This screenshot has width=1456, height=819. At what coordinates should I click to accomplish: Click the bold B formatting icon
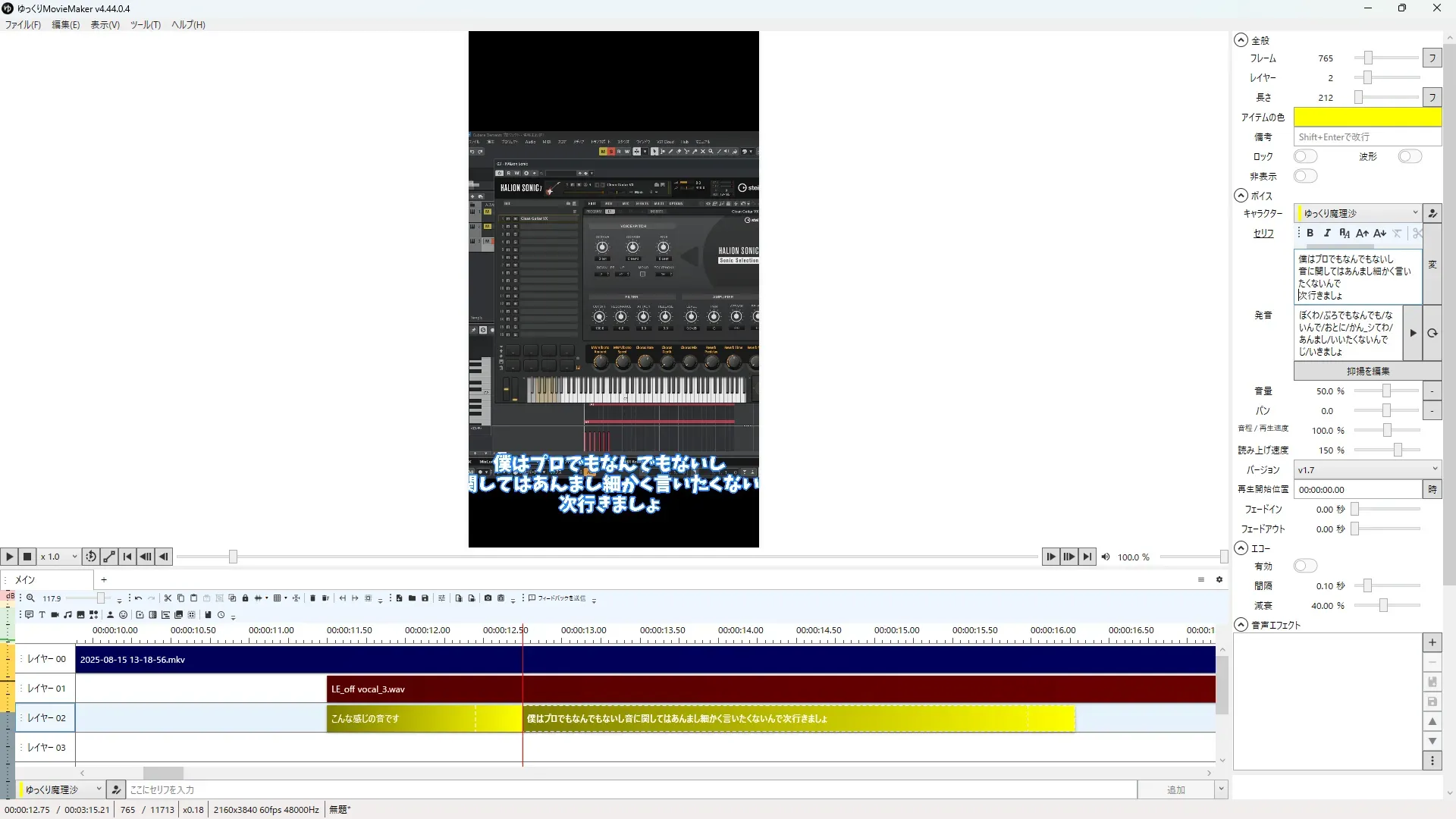coord(1310,234)
